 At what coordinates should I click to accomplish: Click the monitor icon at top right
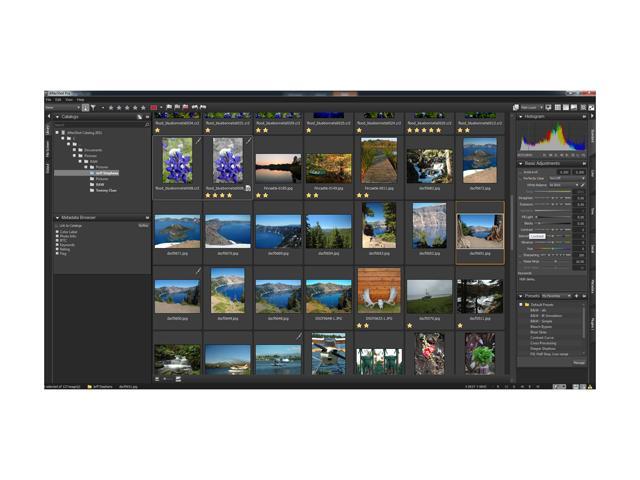[x=548, y=107]
